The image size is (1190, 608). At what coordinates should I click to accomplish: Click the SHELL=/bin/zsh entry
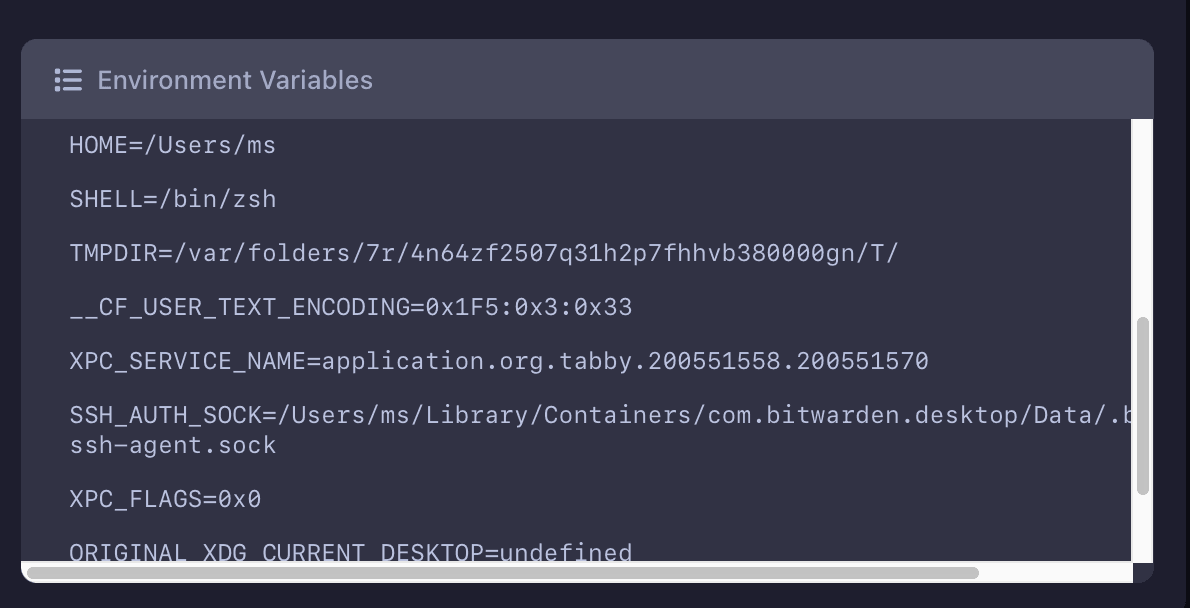click(172, 200)
